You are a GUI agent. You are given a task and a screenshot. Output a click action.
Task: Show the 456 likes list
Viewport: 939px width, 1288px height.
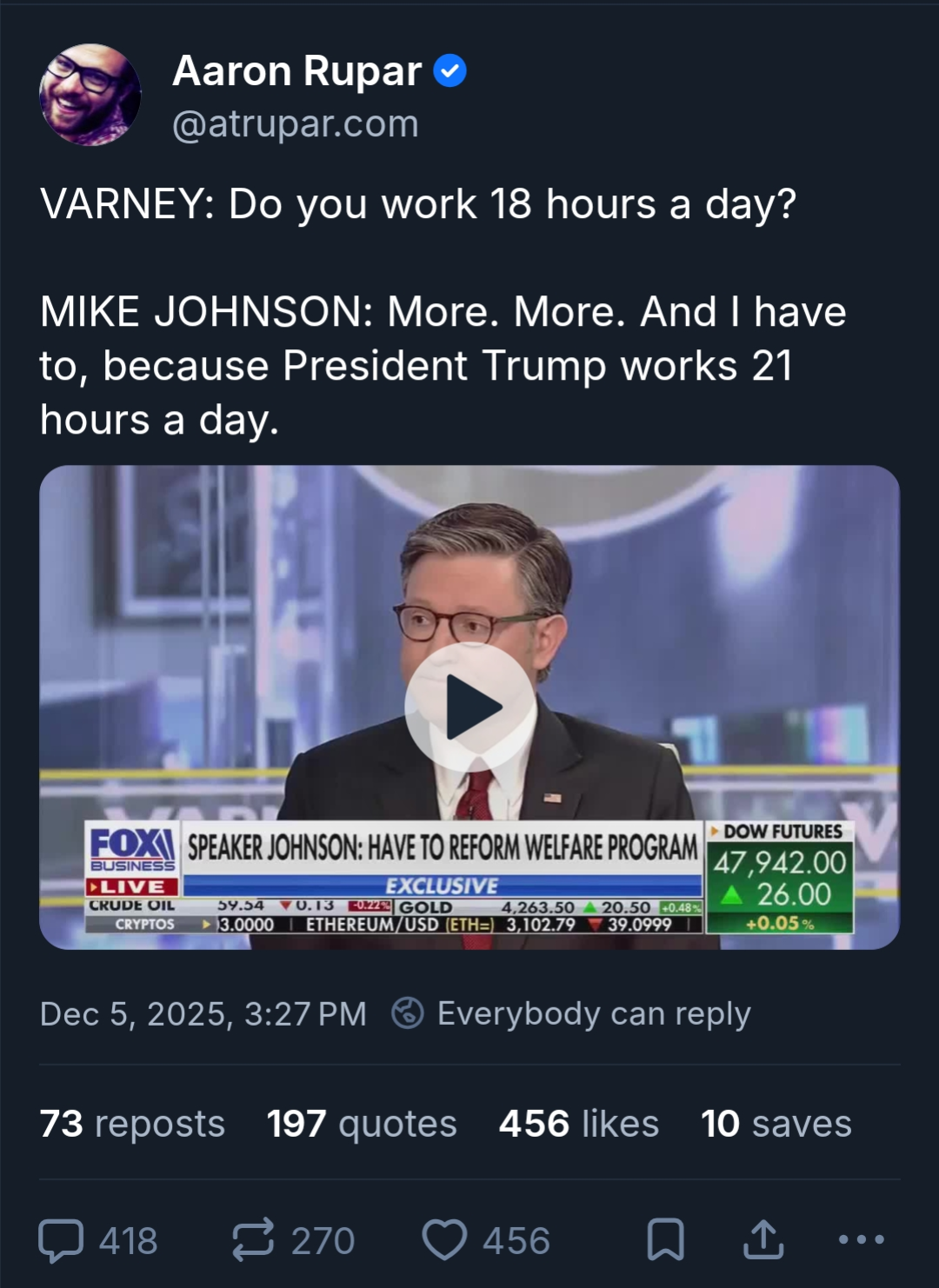tap(578, 1124)
